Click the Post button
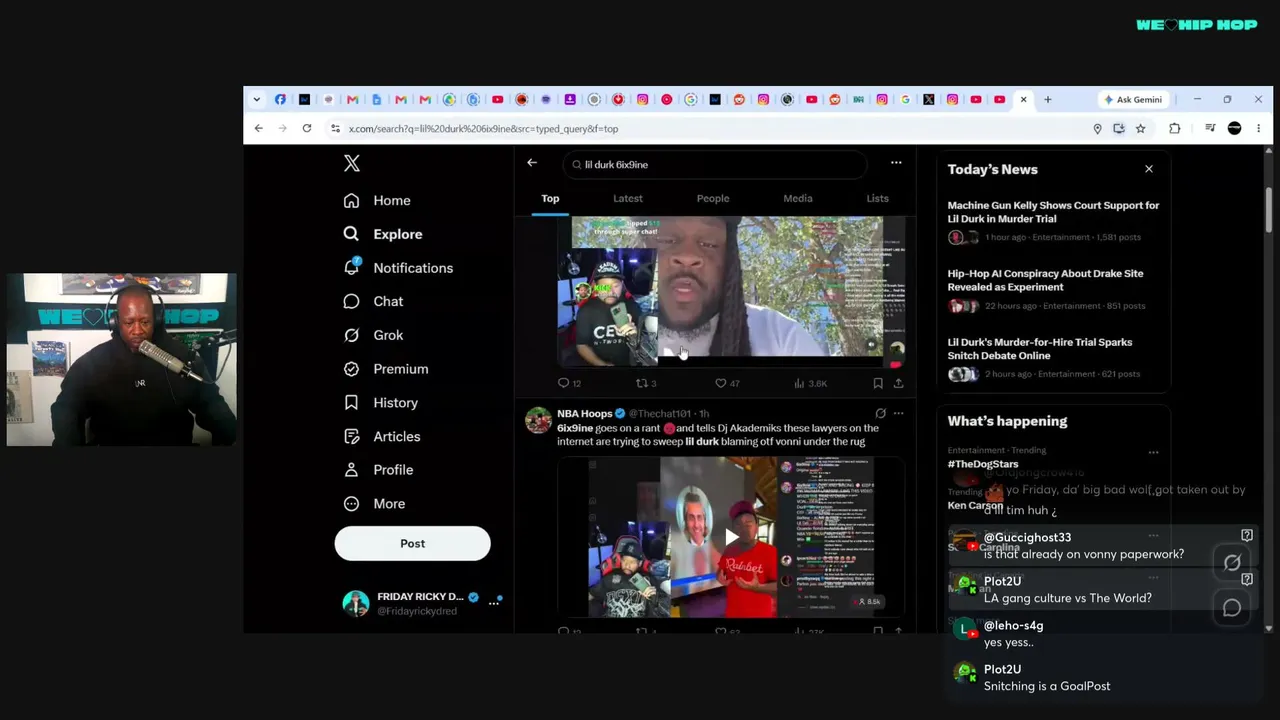The width and height of the screenshot is (1280, 720). 412,543
